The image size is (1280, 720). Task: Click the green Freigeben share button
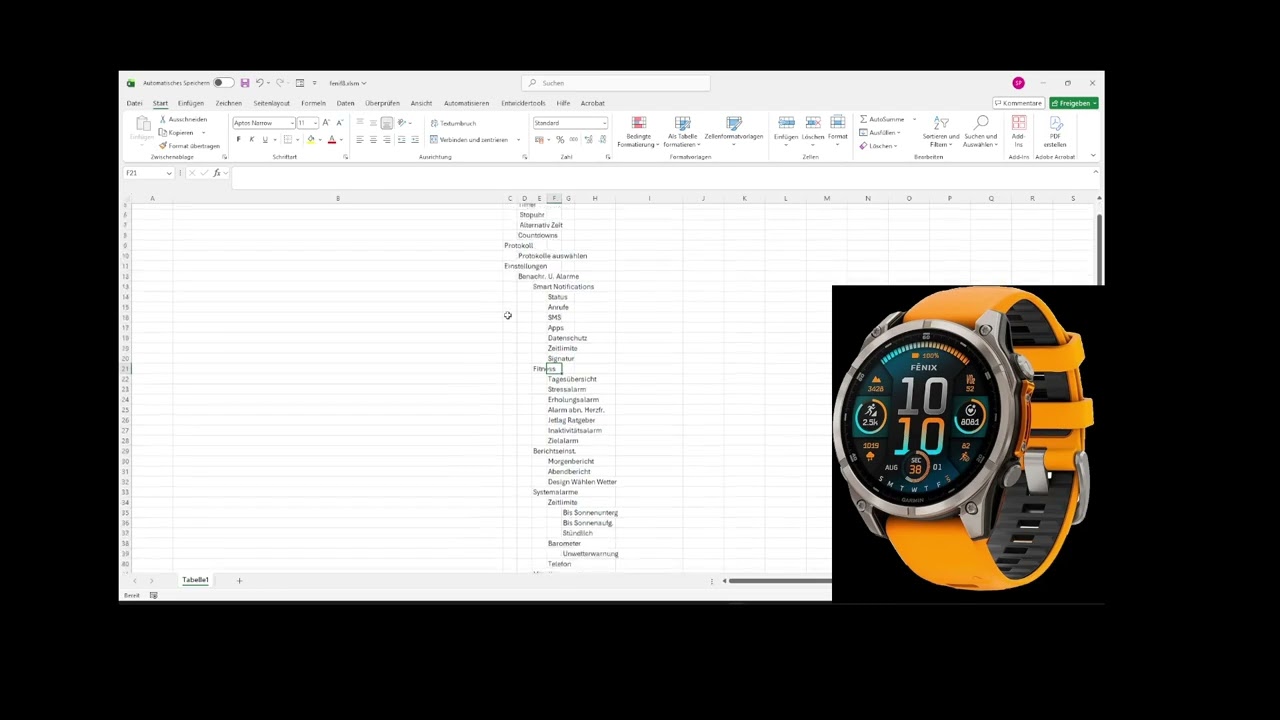pyautogui.click(x=1074, y=103)
